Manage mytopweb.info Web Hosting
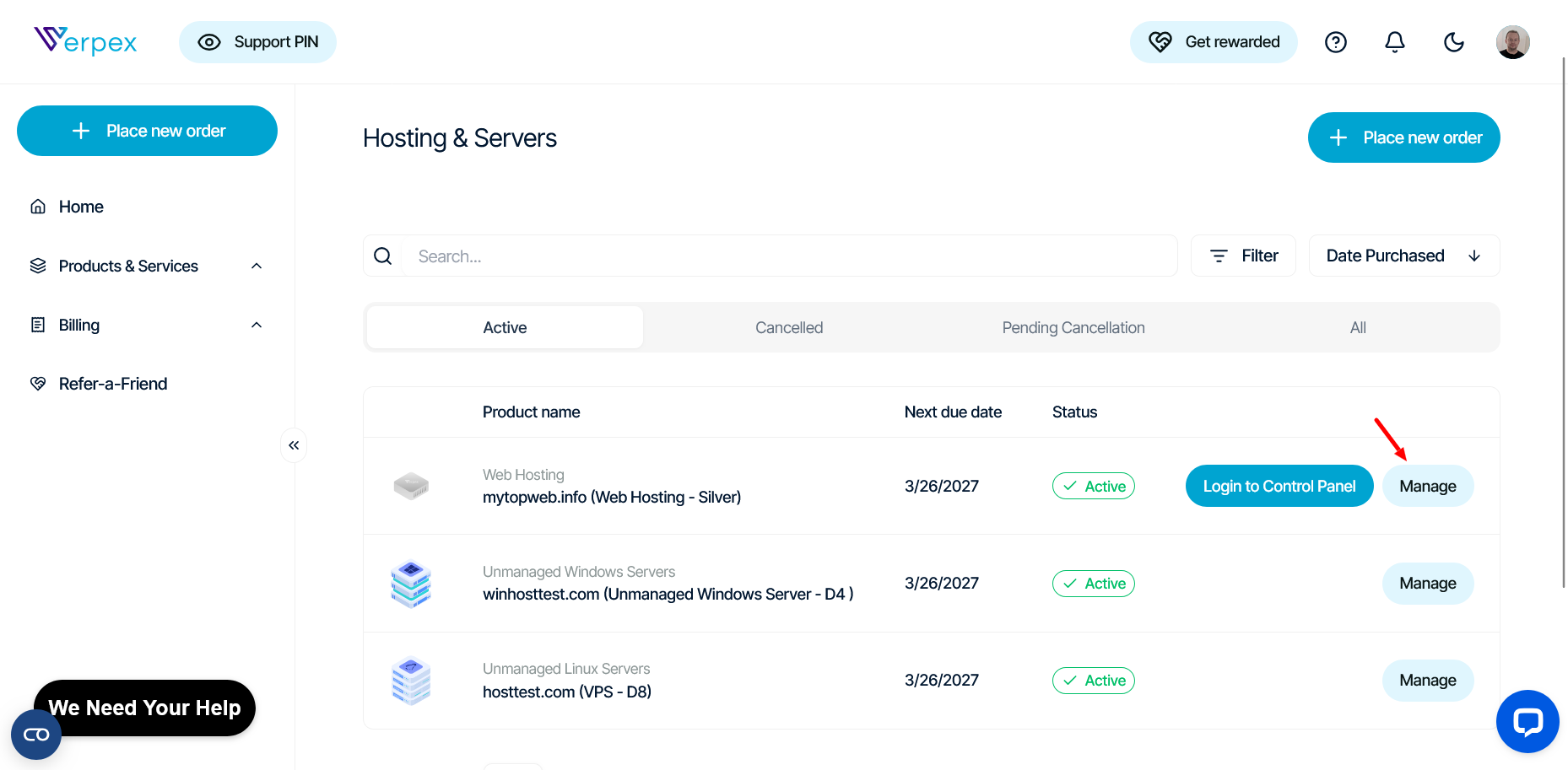 1428,486
